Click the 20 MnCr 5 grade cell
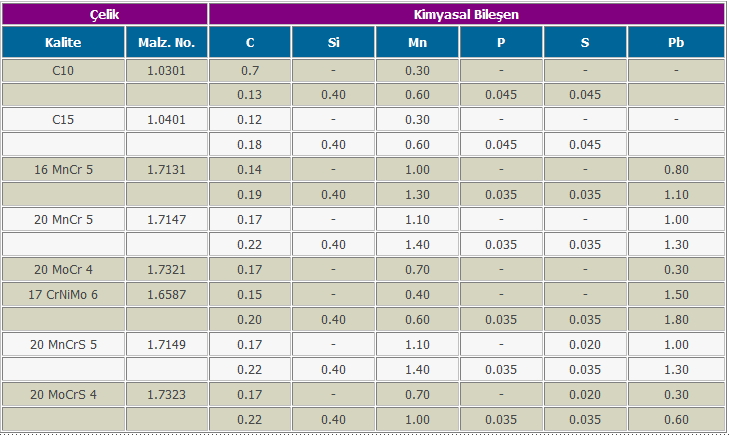Image resolution: width=729 pixels, height=435 pixels. (63, 219)
